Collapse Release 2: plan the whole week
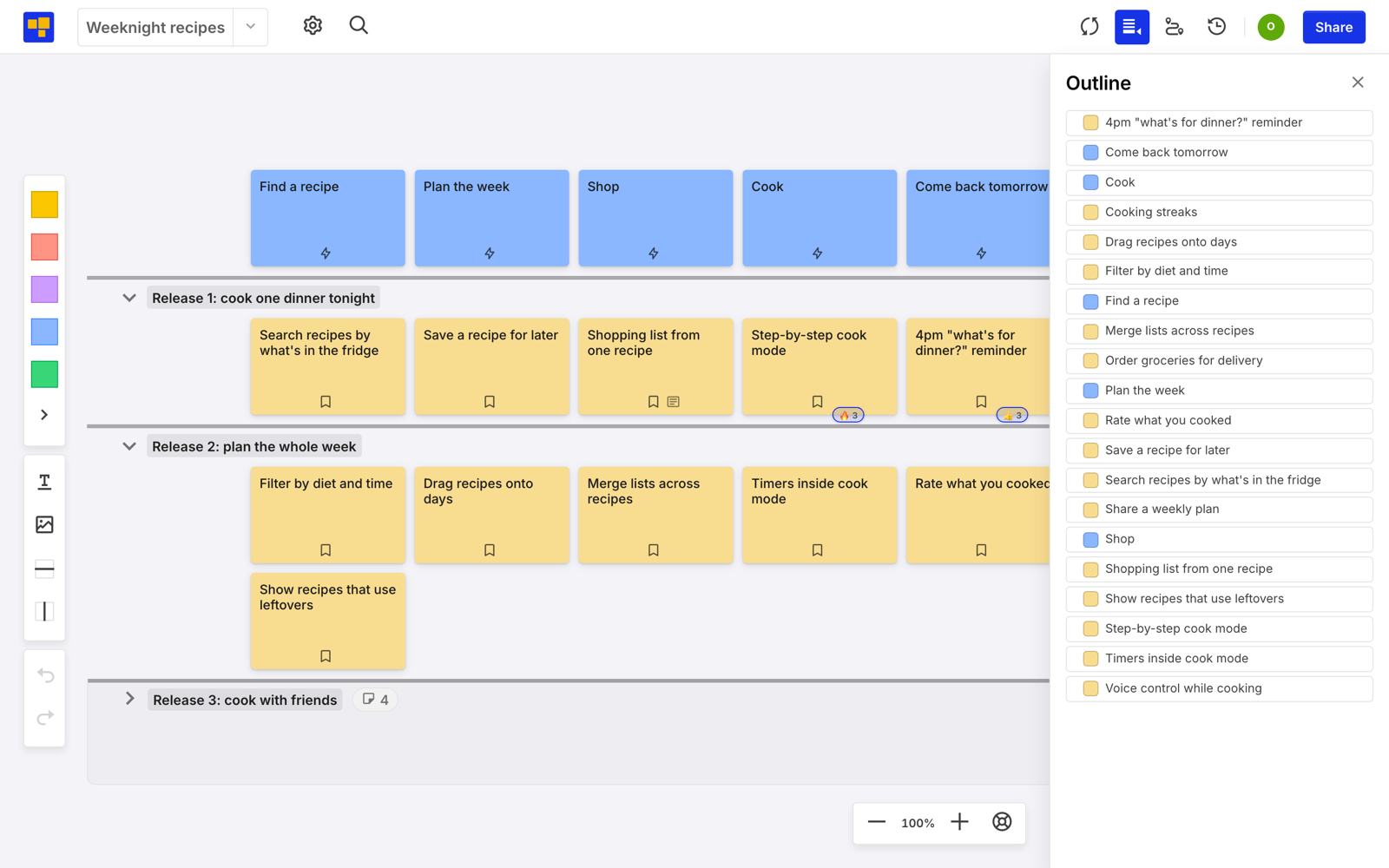The image size is (1389, 868). (129, 446)
